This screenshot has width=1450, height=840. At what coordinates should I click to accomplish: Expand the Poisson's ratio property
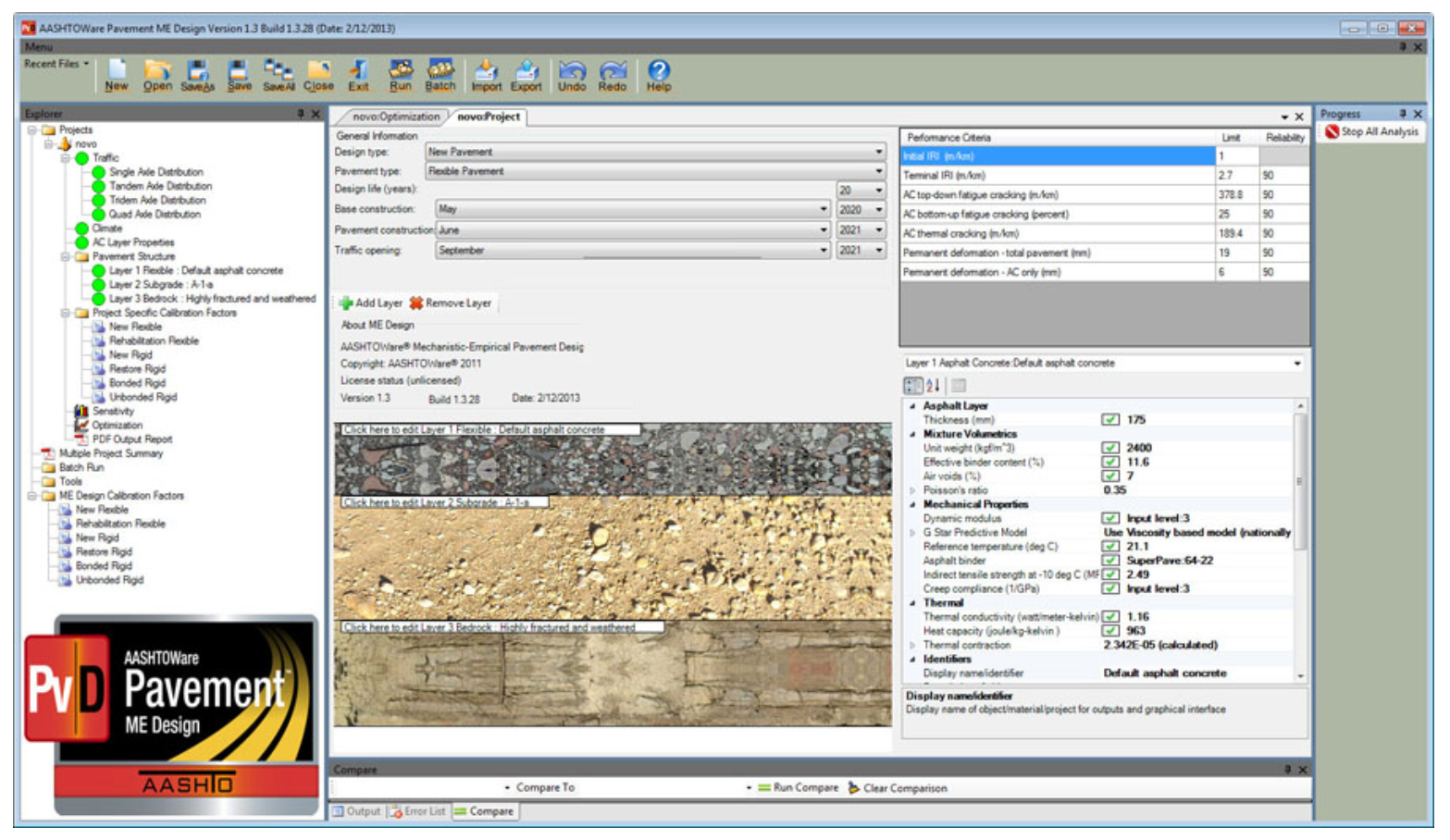pyautogui.click(x=912, y=490)
